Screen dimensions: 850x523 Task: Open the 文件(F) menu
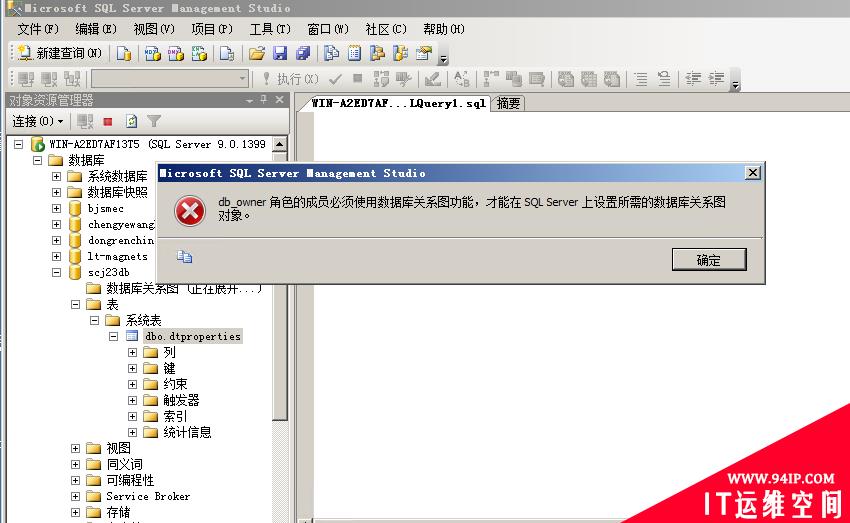[x=37, y=29]
